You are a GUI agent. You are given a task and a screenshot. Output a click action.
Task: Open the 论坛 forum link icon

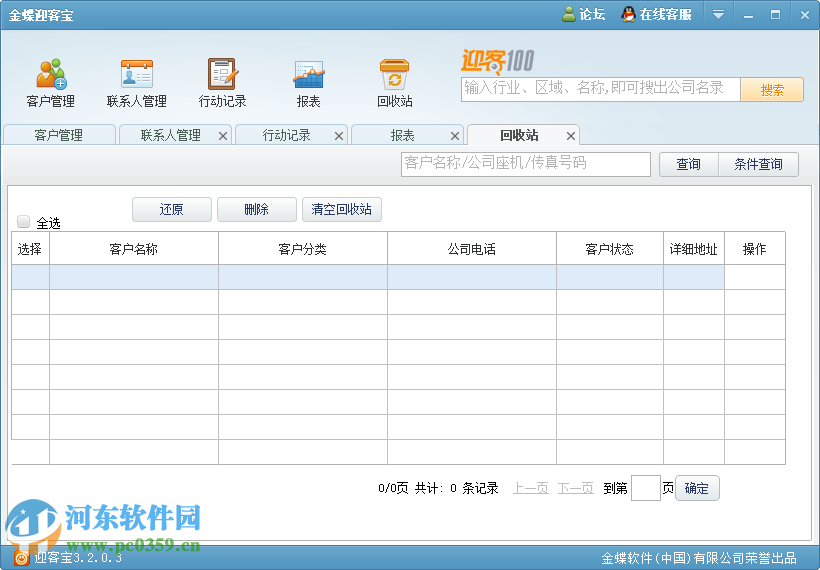[568, 14]
